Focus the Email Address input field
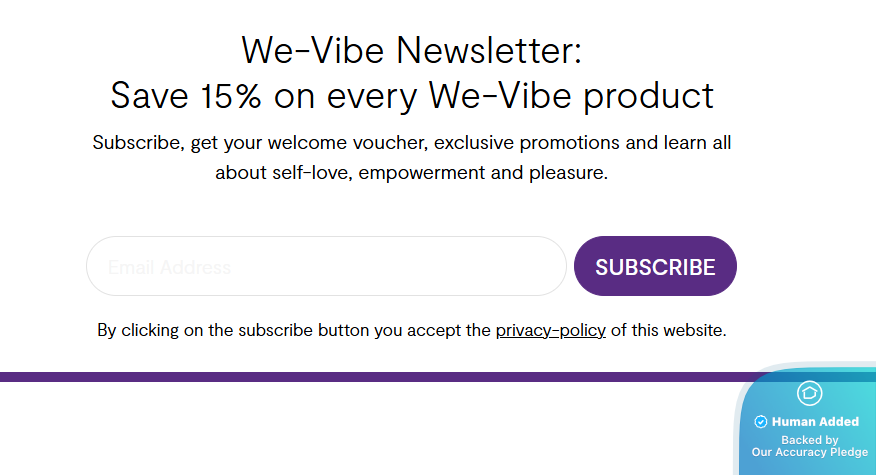This screenshot has width=876, height=475. [326, 267]
